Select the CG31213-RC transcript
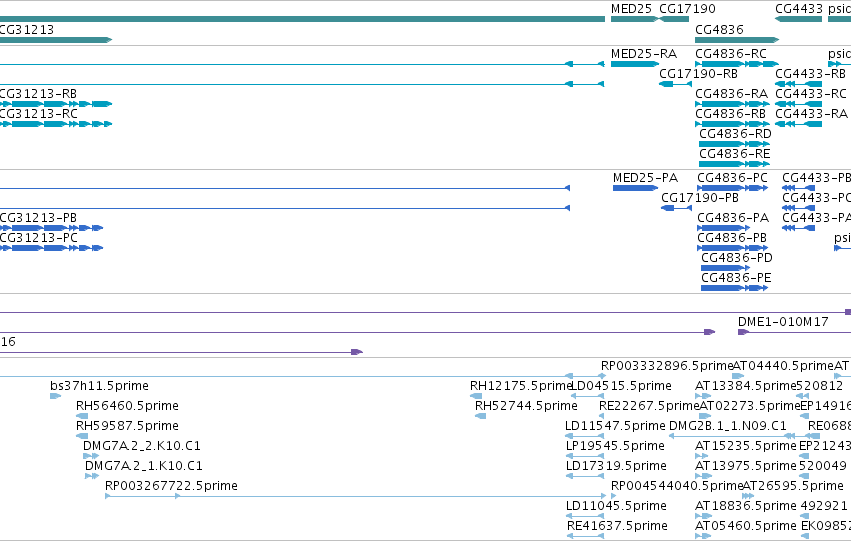The width and height of the screenshot is (851, 541). [55, 124]
